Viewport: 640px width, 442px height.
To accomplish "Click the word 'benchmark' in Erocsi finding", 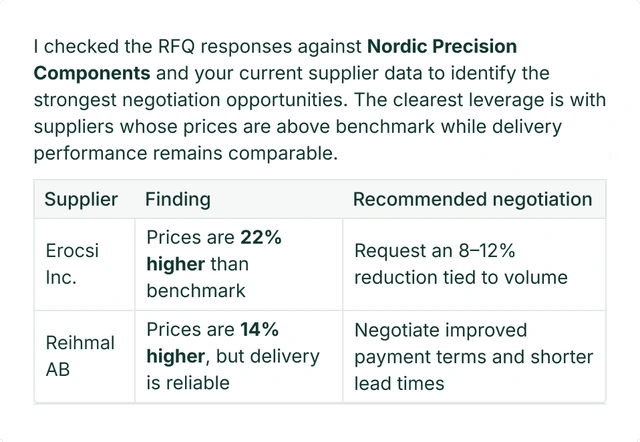I will click(196, 291).
